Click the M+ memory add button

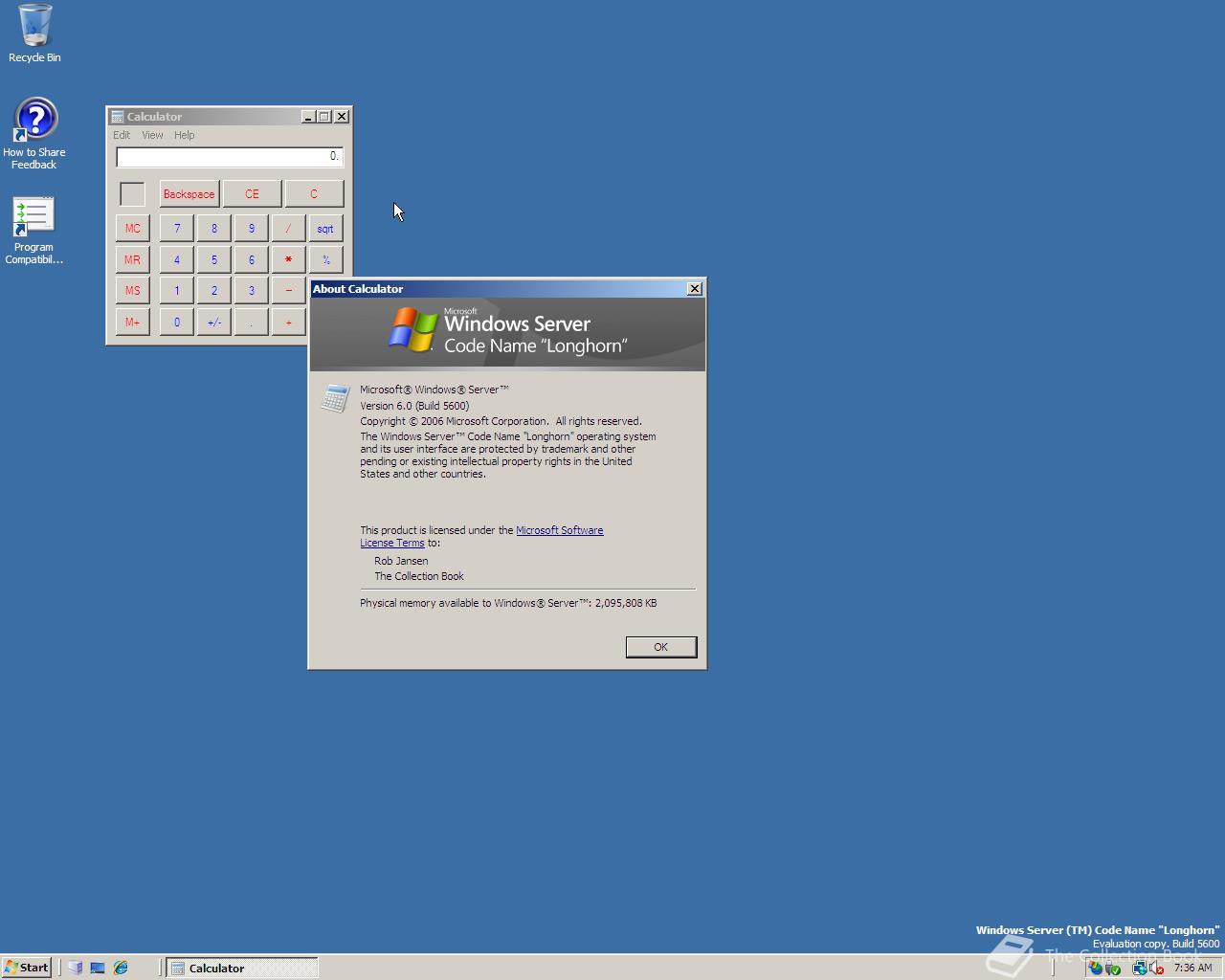132,322
